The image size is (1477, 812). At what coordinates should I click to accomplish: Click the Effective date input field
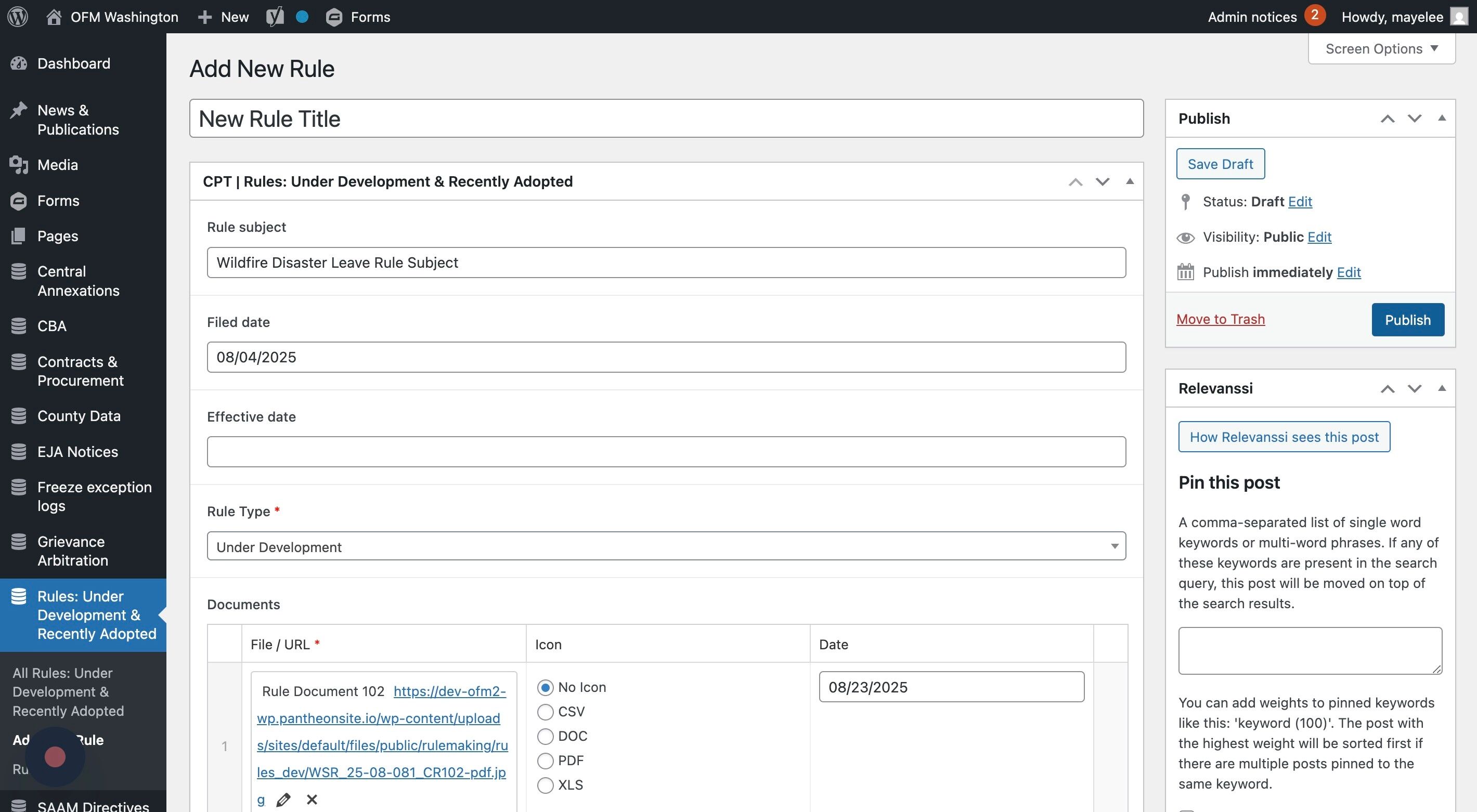point(666,452)
